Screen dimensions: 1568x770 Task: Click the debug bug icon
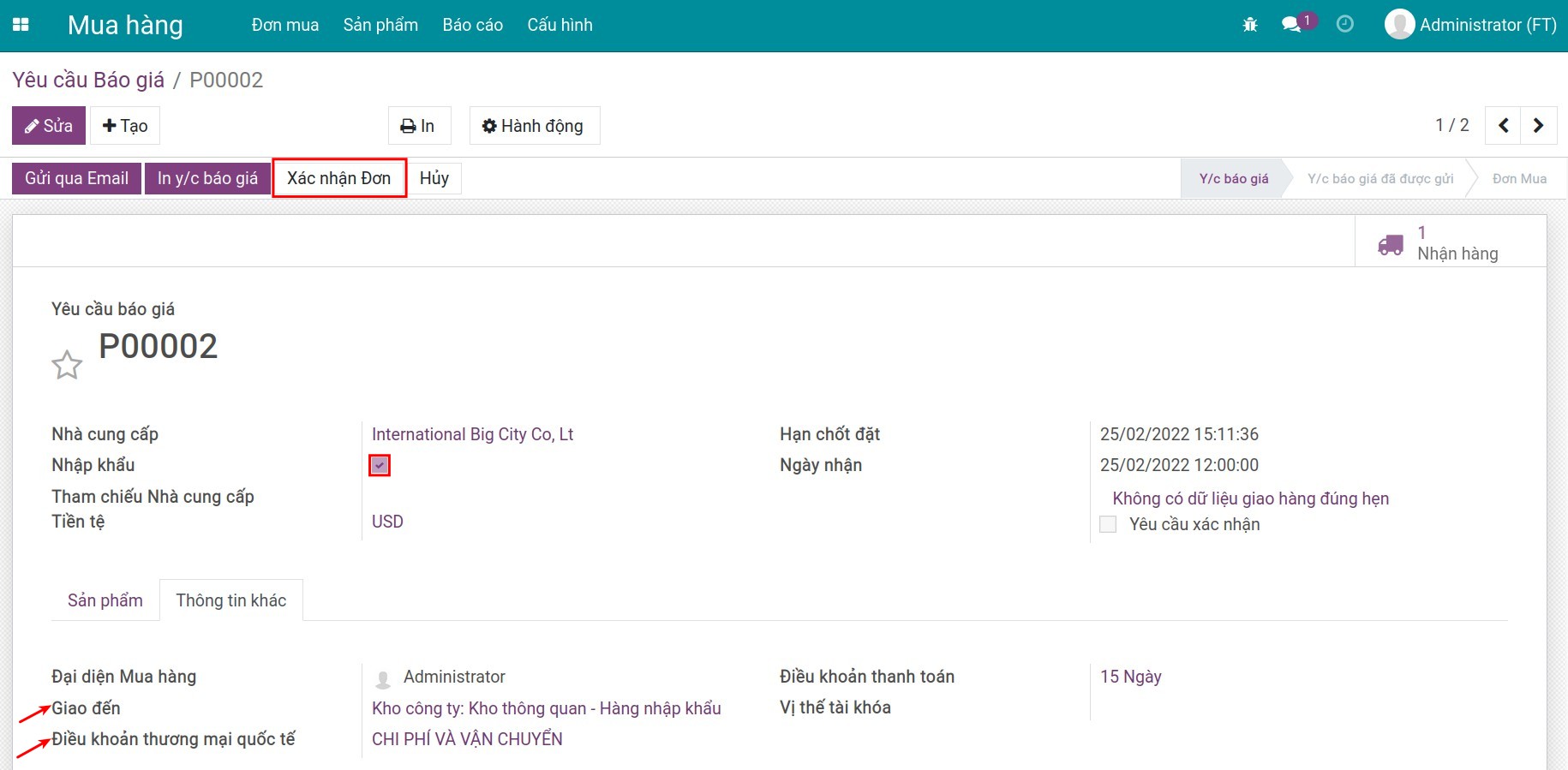tap(1250, 25)
